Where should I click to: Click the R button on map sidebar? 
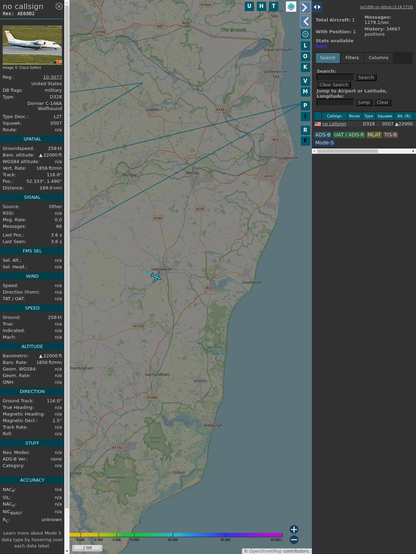[305, 130]
